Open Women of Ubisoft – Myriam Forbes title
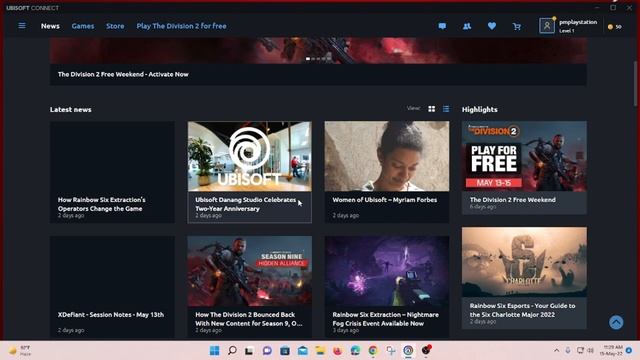 [384, 200]
